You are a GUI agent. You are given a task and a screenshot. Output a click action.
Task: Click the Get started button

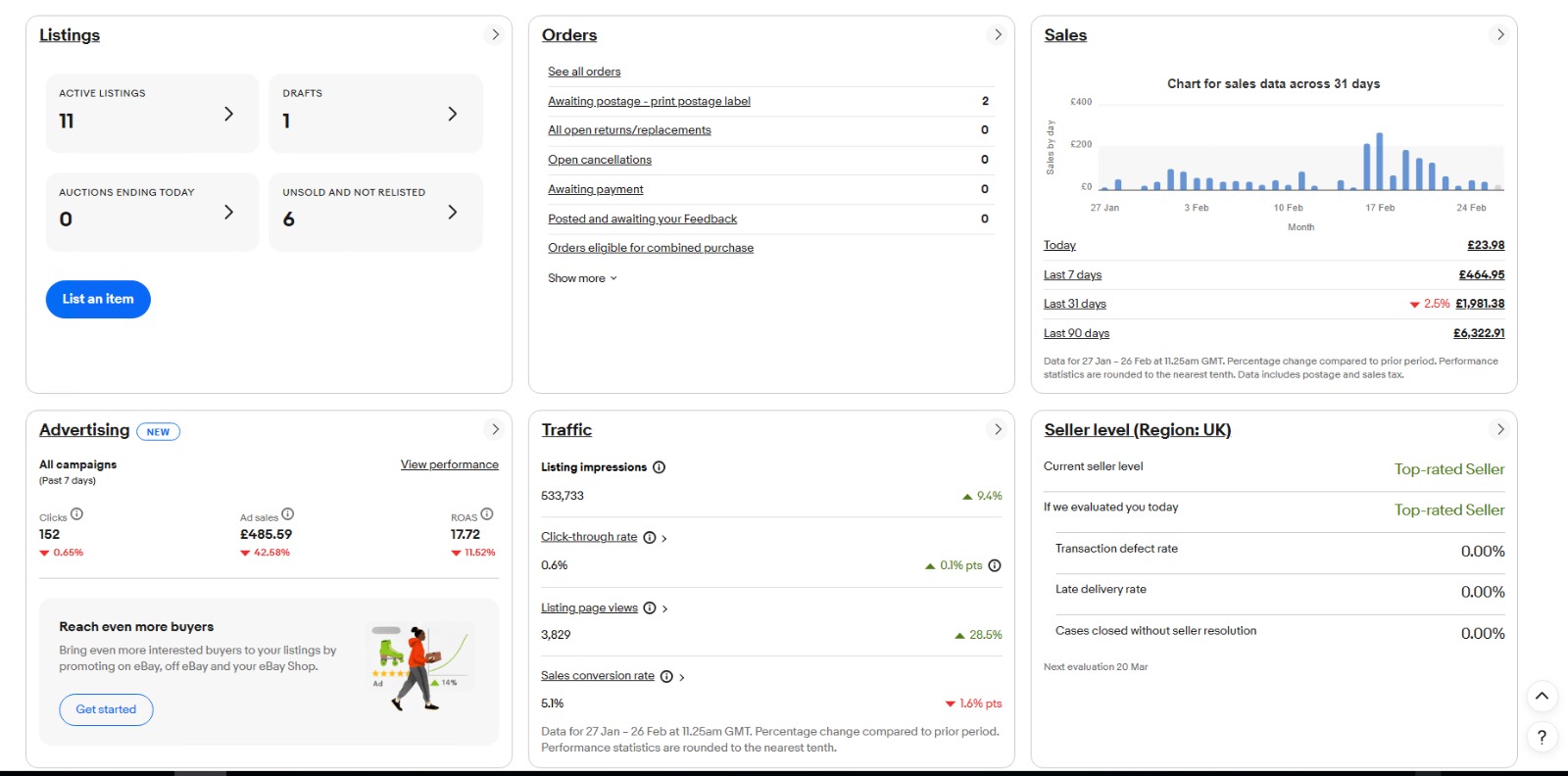point(106,709)
